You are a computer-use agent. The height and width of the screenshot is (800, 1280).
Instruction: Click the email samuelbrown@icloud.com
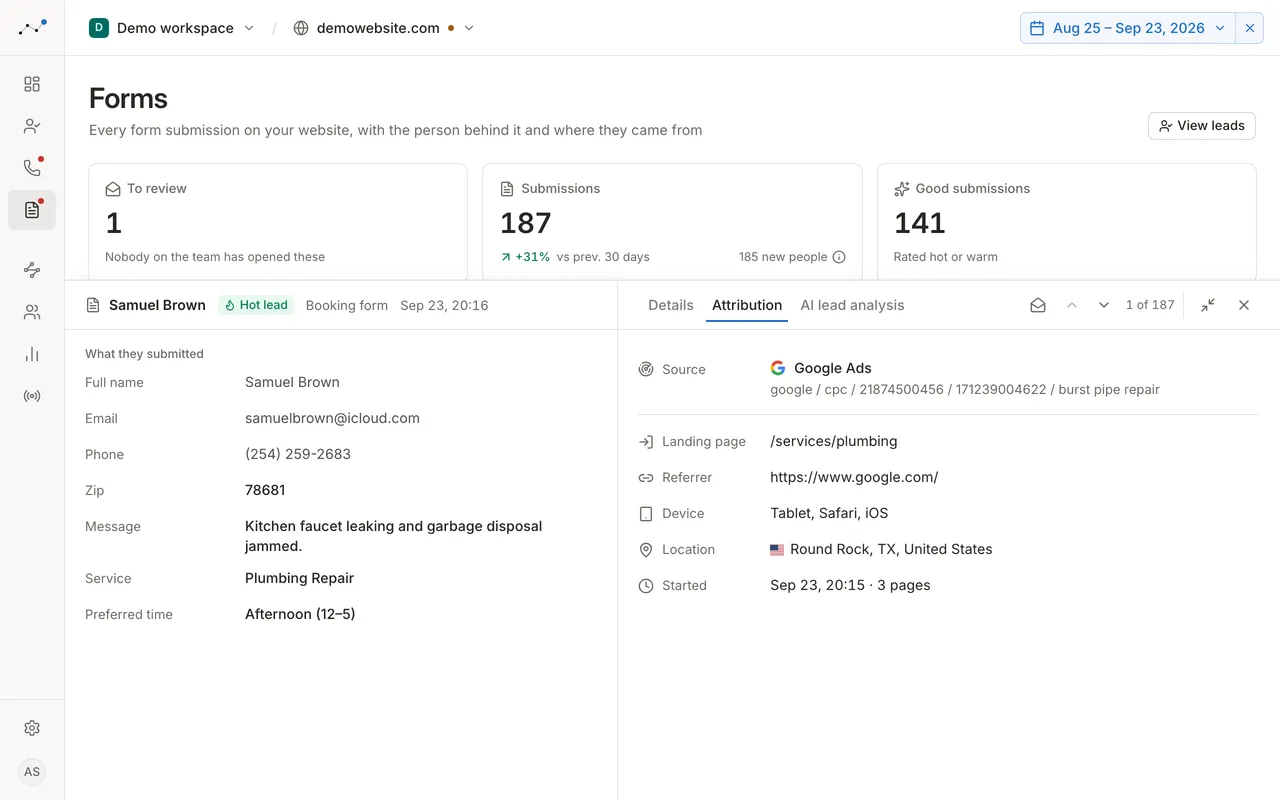(x=332, y=418)
